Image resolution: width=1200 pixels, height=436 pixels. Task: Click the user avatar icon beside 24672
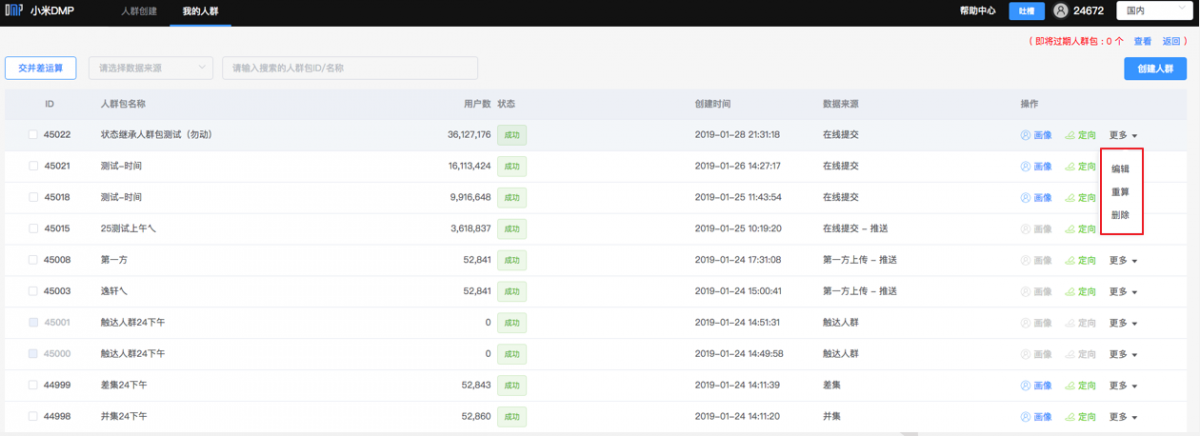1061,11
